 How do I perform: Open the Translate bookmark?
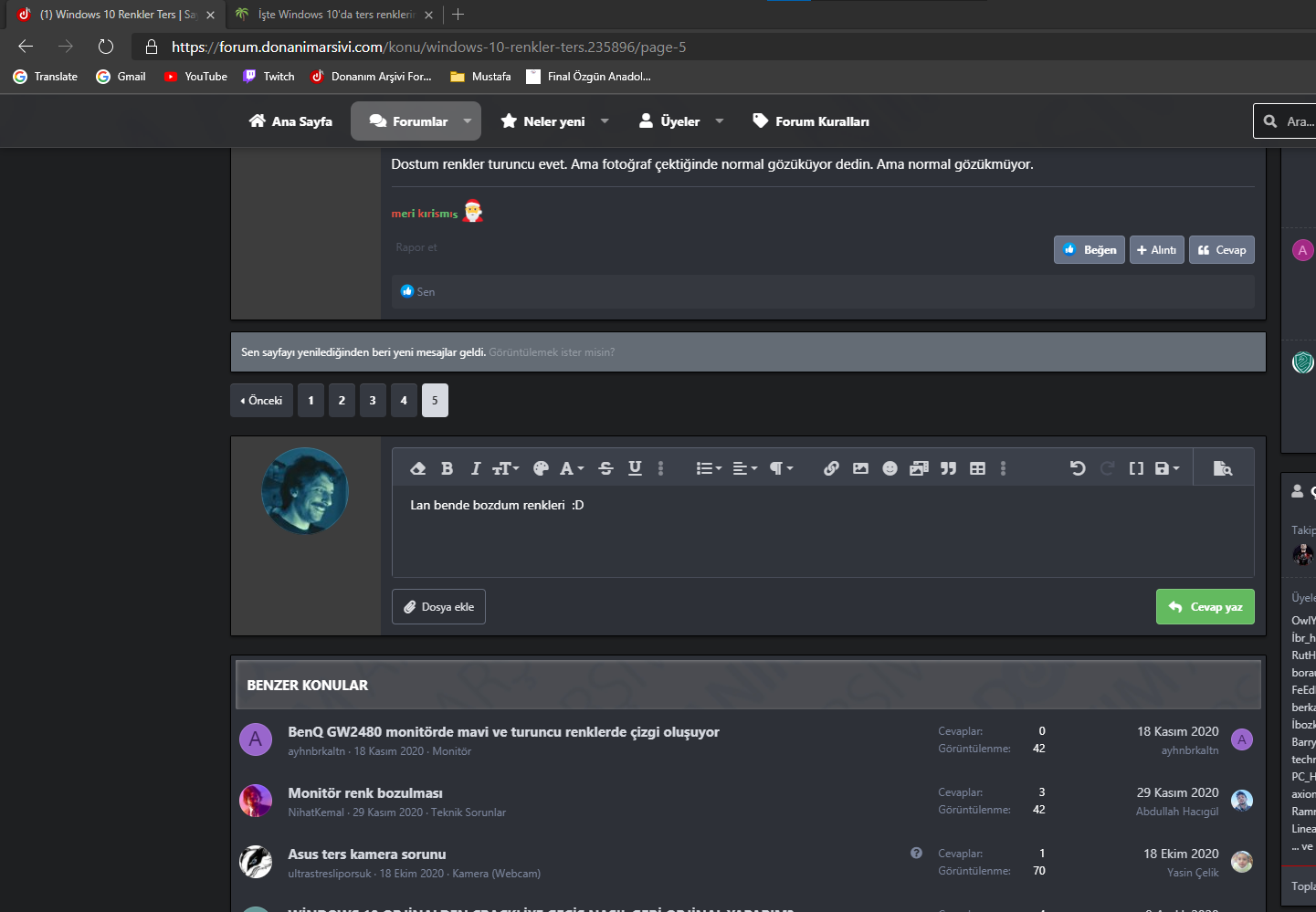pyautogui.click(x=46, y=77)
